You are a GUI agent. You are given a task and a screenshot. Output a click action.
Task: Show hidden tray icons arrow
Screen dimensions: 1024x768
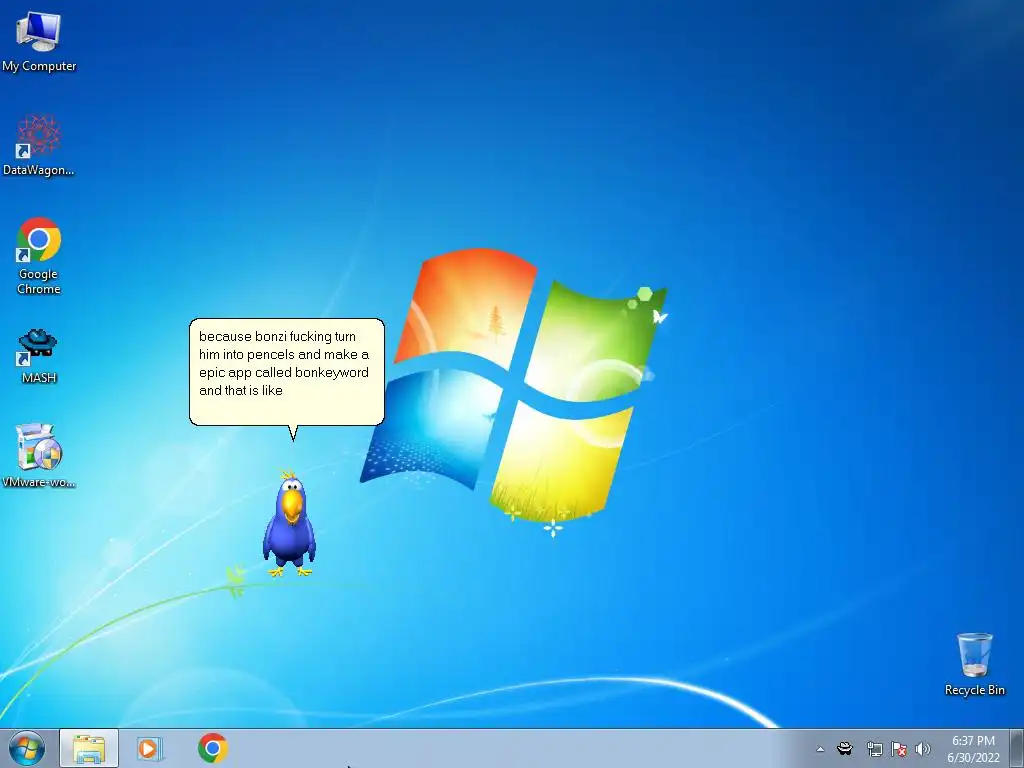820,749
